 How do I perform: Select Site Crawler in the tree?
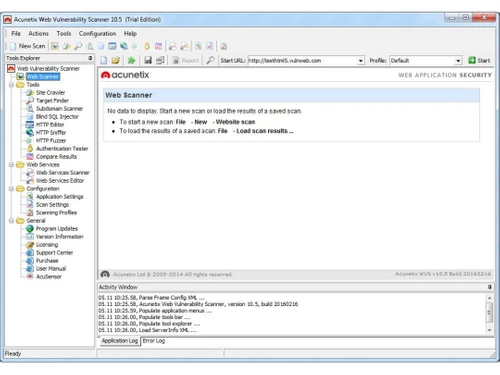(x=50, y=93)
